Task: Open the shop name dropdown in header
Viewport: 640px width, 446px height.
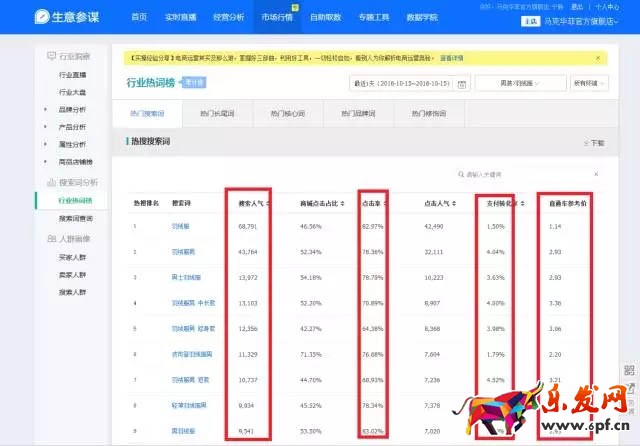Action: [581, 21]
